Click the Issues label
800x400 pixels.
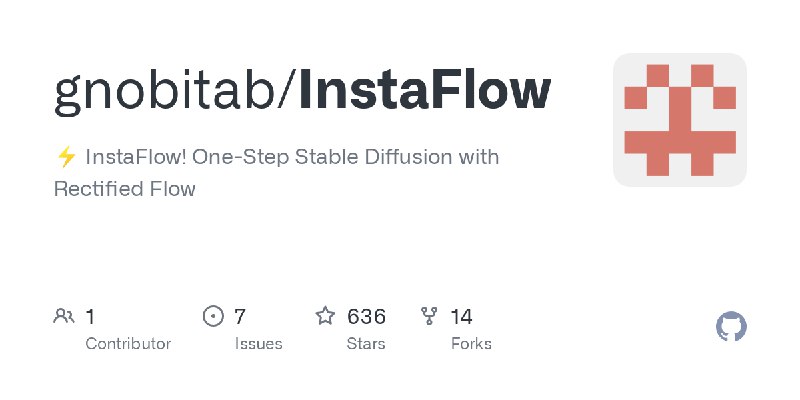point(258,344)
